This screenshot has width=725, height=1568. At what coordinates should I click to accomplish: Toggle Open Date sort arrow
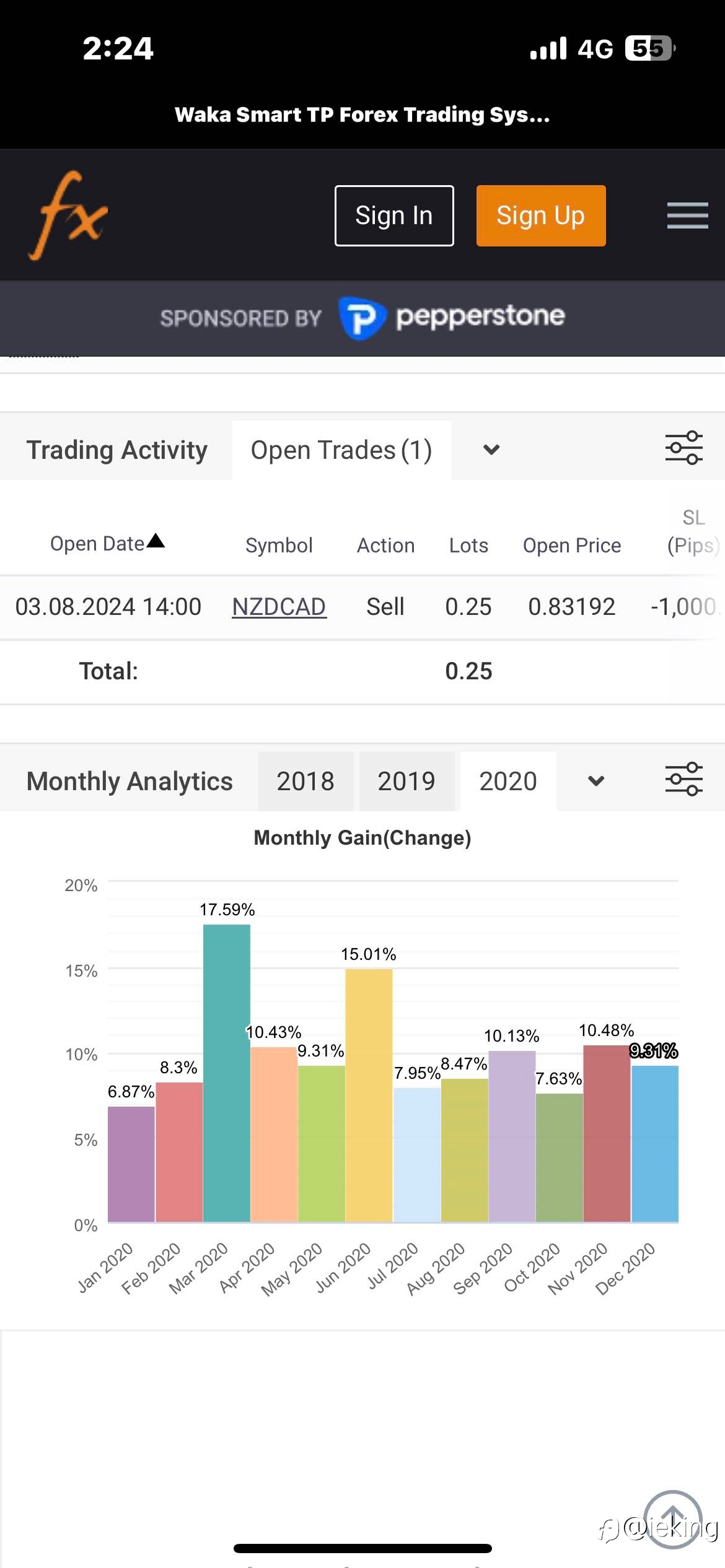point(156,541)
